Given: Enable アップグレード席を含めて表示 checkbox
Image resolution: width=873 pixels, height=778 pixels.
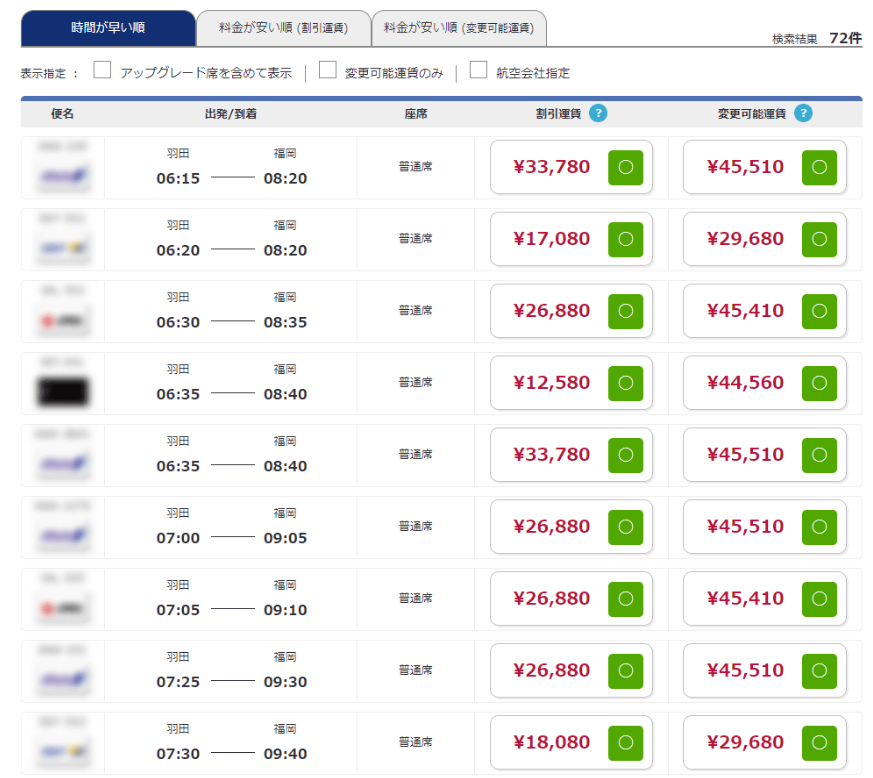Looking at the screenshot, I should pos(102,70).
